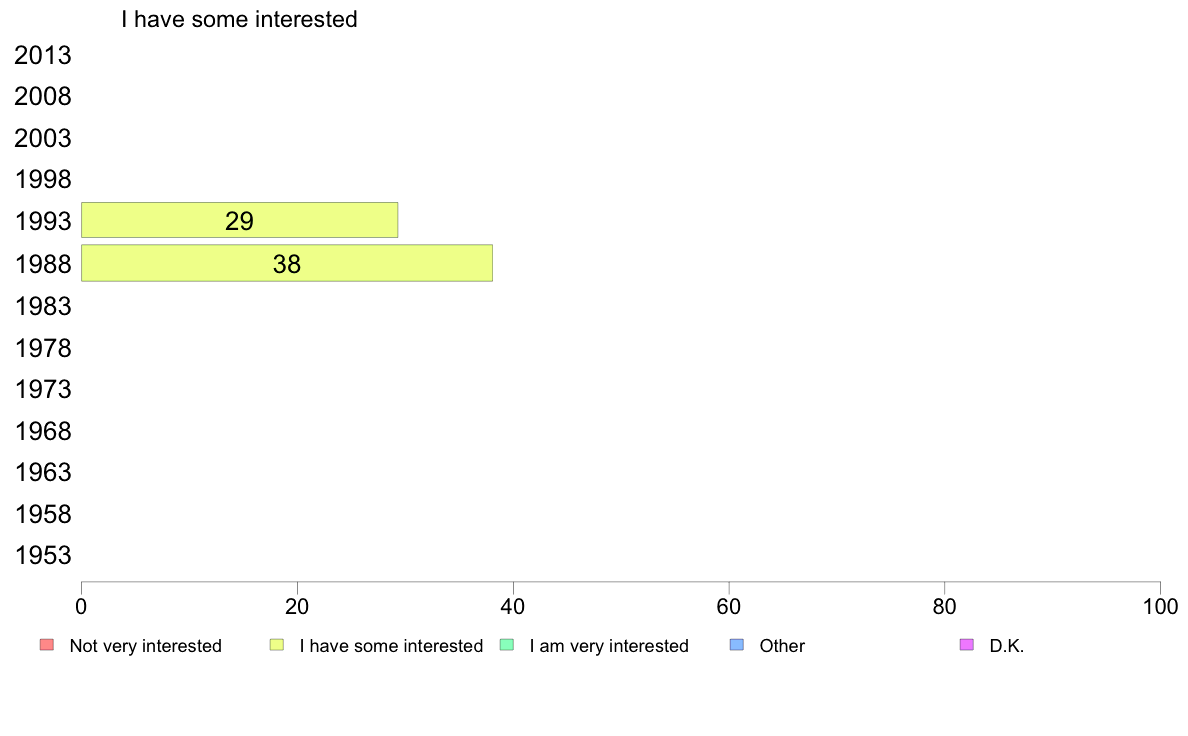
Task: Click the green I am very interested swatch
Action: (x=507, y=644)
